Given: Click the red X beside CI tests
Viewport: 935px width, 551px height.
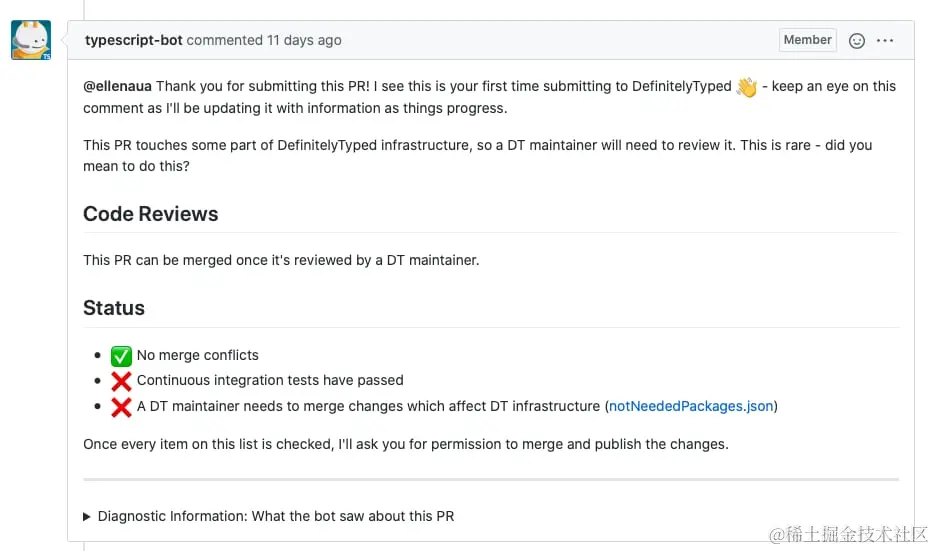Looking at the screenshot, I should coord(121,381).
